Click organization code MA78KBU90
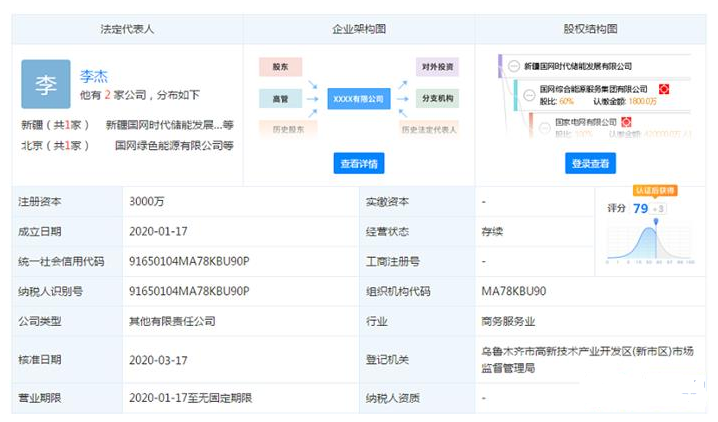This screenshot has width=718, height=422. [513, 291]
